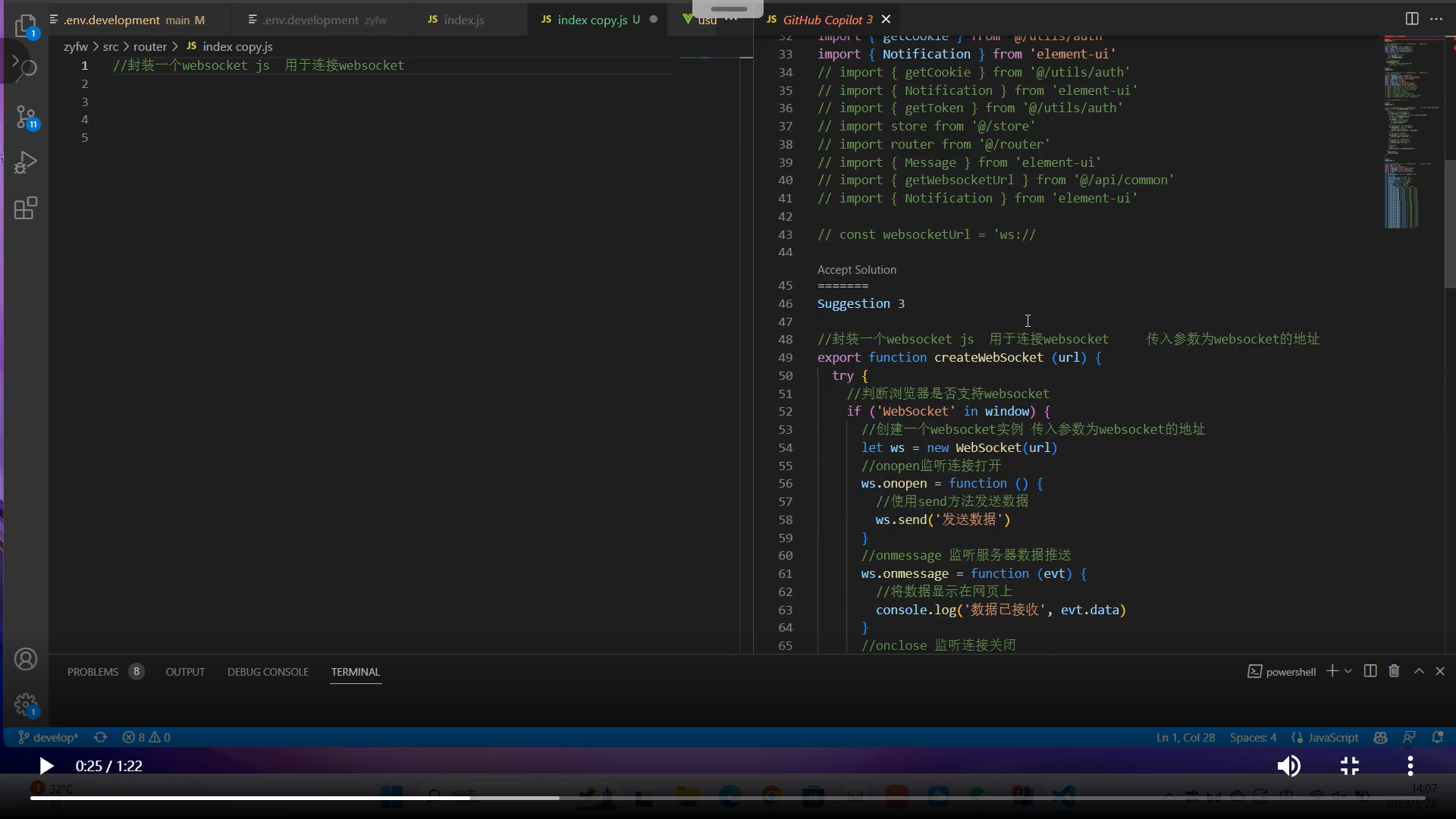Viewport: 1456px width, 819px height.
Task: Open Source Control view icon
Action: click(25, 116)
